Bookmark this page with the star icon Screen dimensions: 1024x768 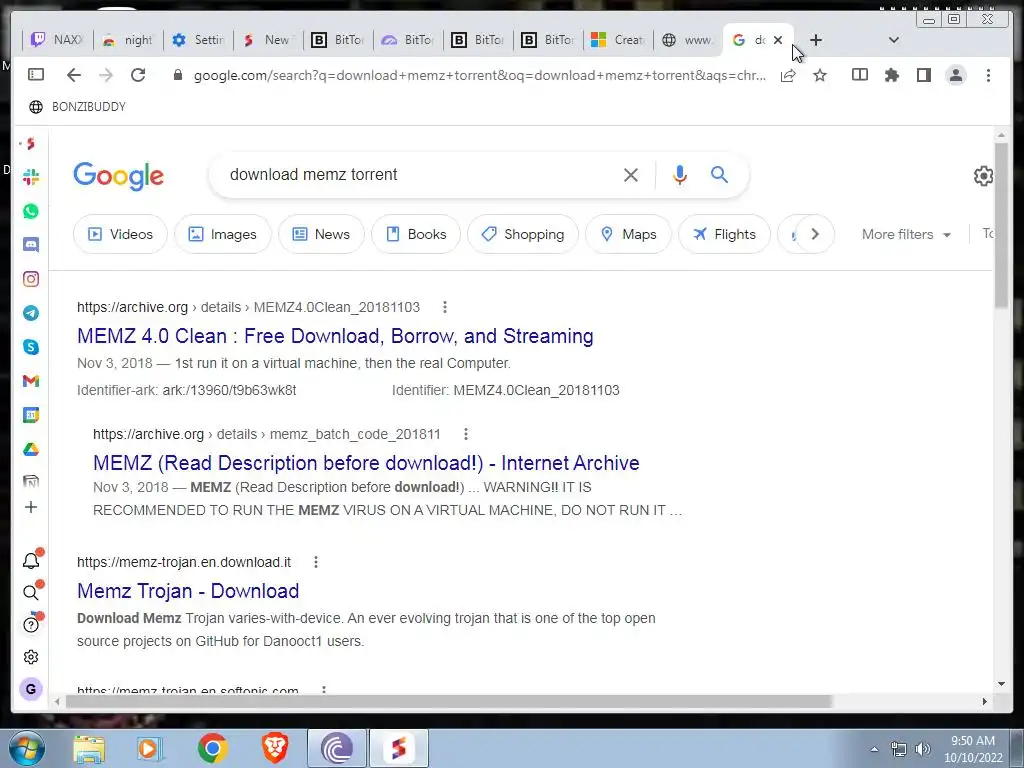820,76
